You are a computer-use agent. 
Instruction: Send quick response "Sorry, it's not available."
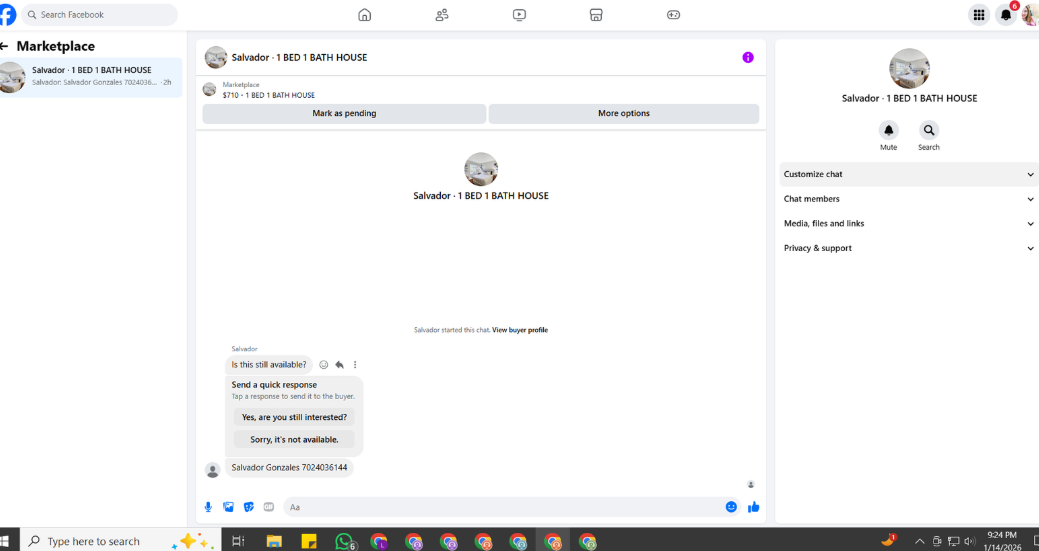tap(294, 440)
